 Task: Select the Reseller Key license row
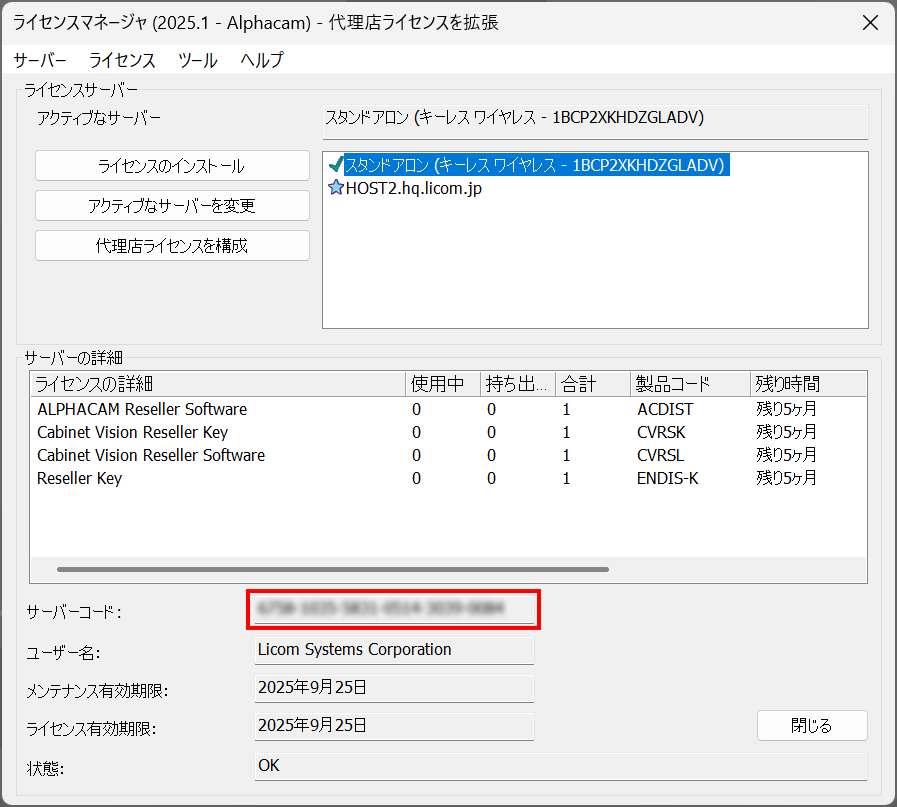tap(448, 478)
